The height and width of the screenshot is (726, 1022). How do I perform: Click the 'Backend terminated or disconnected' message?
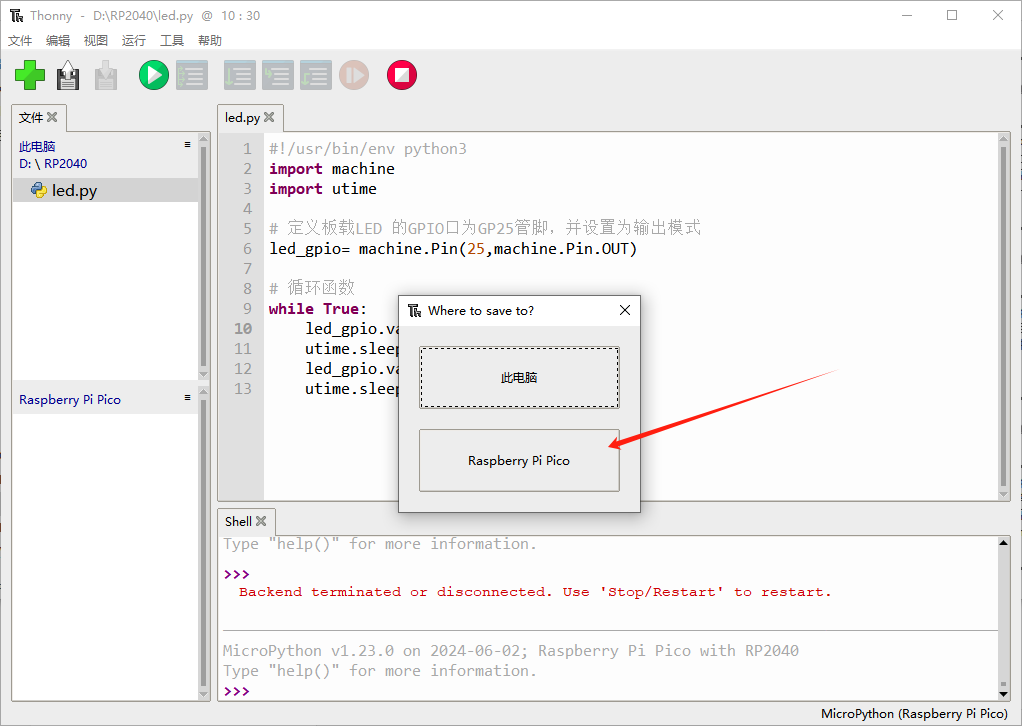pos(535,592)
